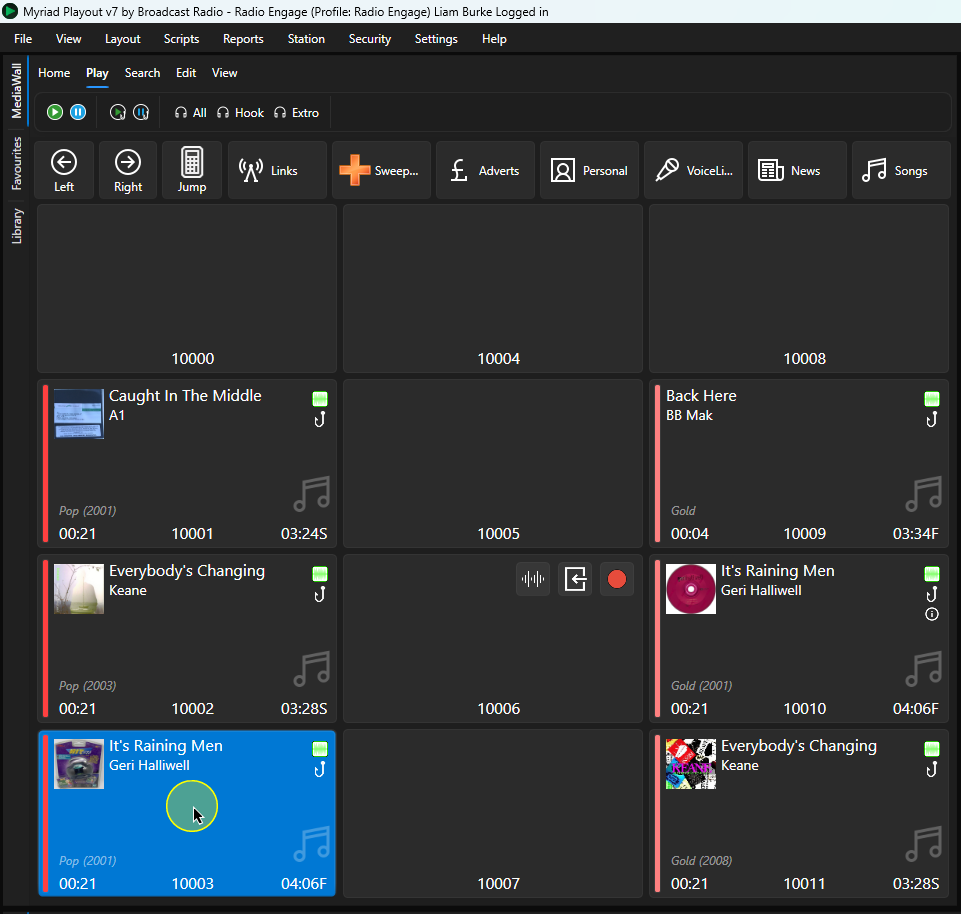Open the Station menu
This screenshot has width=961, height=914.
pos(306,39)
